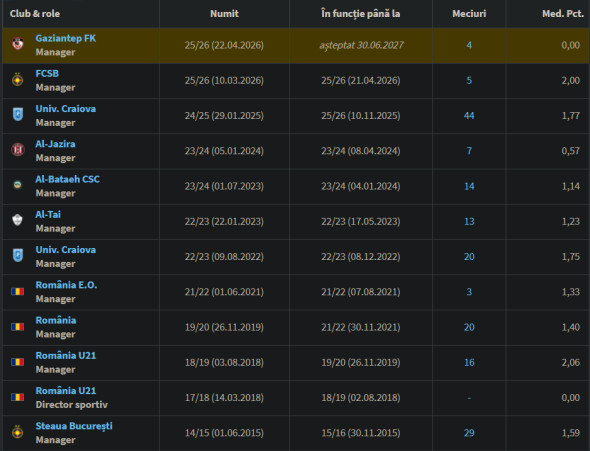Click date 23/24 (05.01.2024)
This screenshot has width=590, height=451.
(x=224, y=151)
